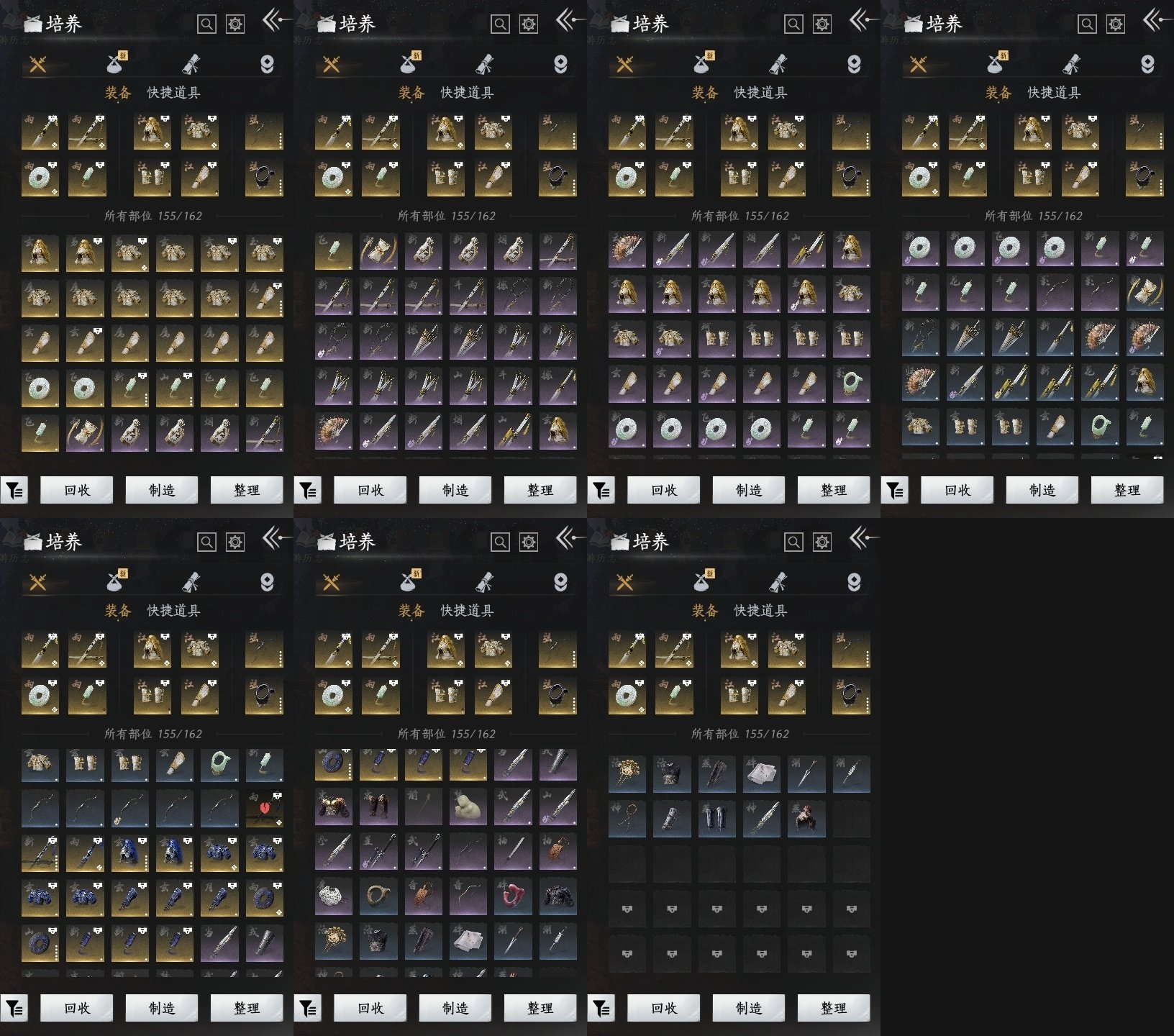This screenshot has width=1174, height=1036.
Task: Select the pink coral inventory item
Action: 513,897
